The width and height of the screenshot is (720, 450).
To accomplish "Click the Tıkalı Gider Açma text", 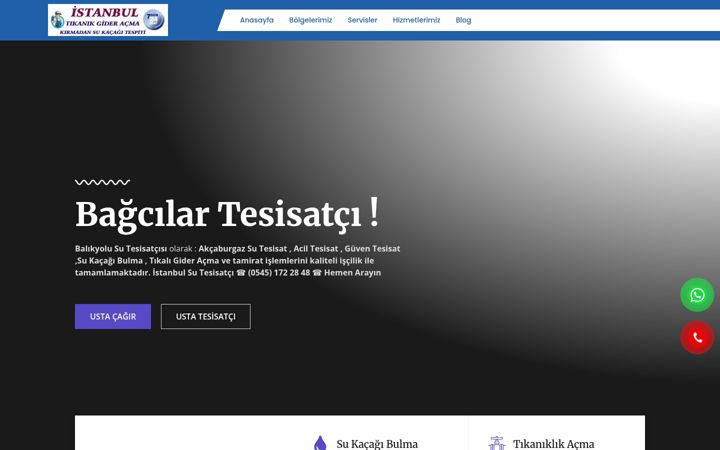I will click(x=184, y=261).
